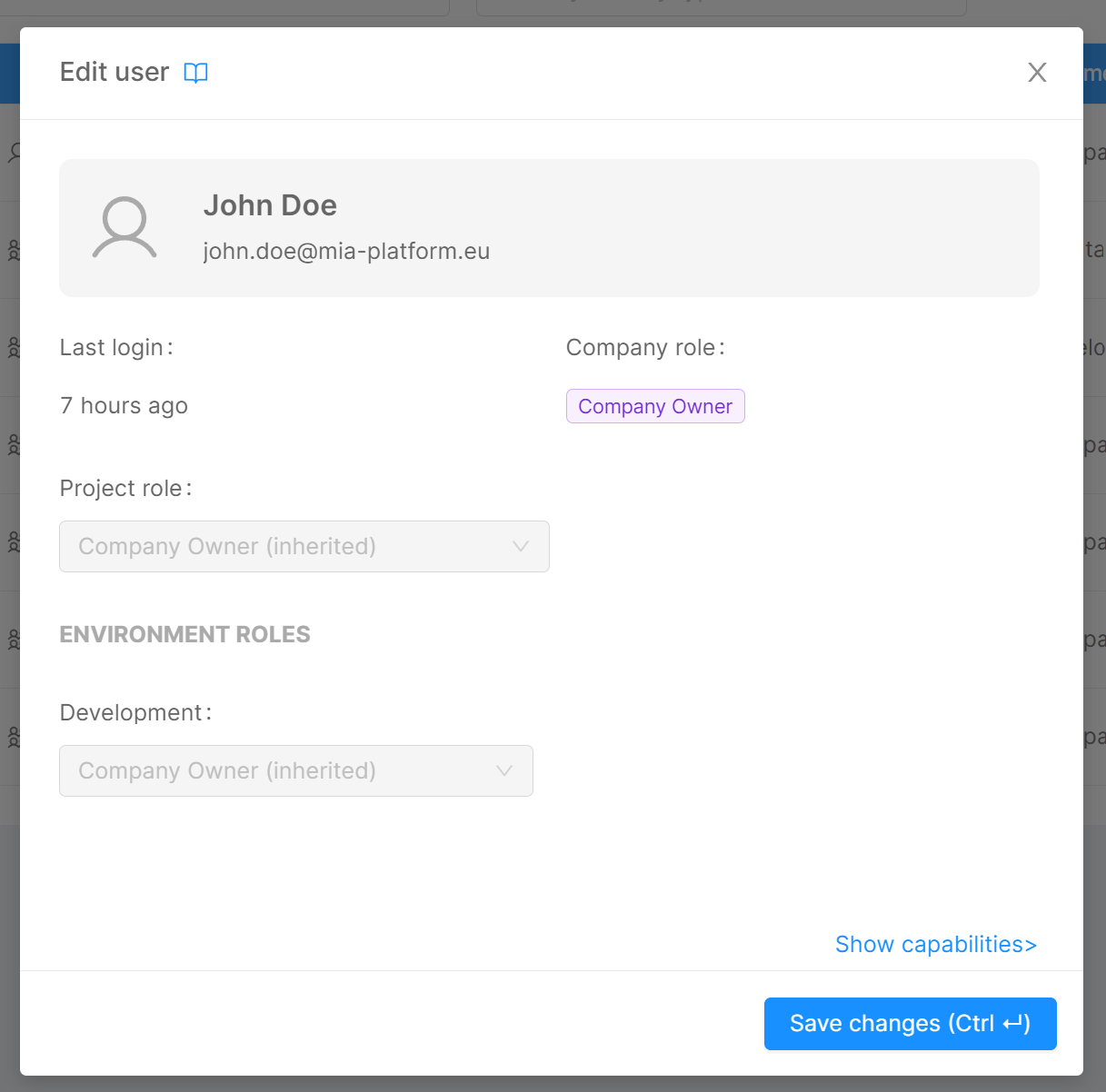Image resolution: width=1106 pixels, height=1092 pixels.
Task: Click the 'Development:' field label
Action: (135, 713)
